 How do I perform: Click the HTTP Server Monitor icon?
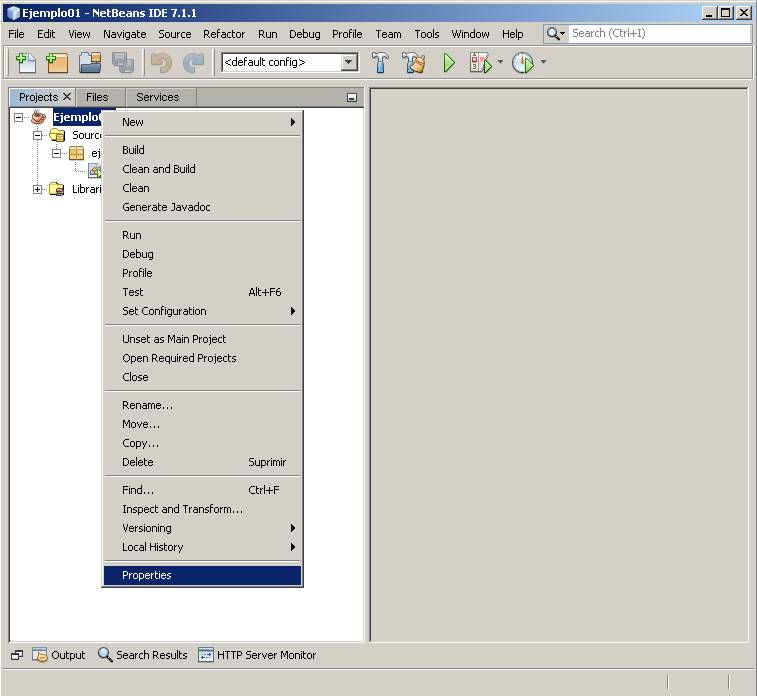[206, 654]
